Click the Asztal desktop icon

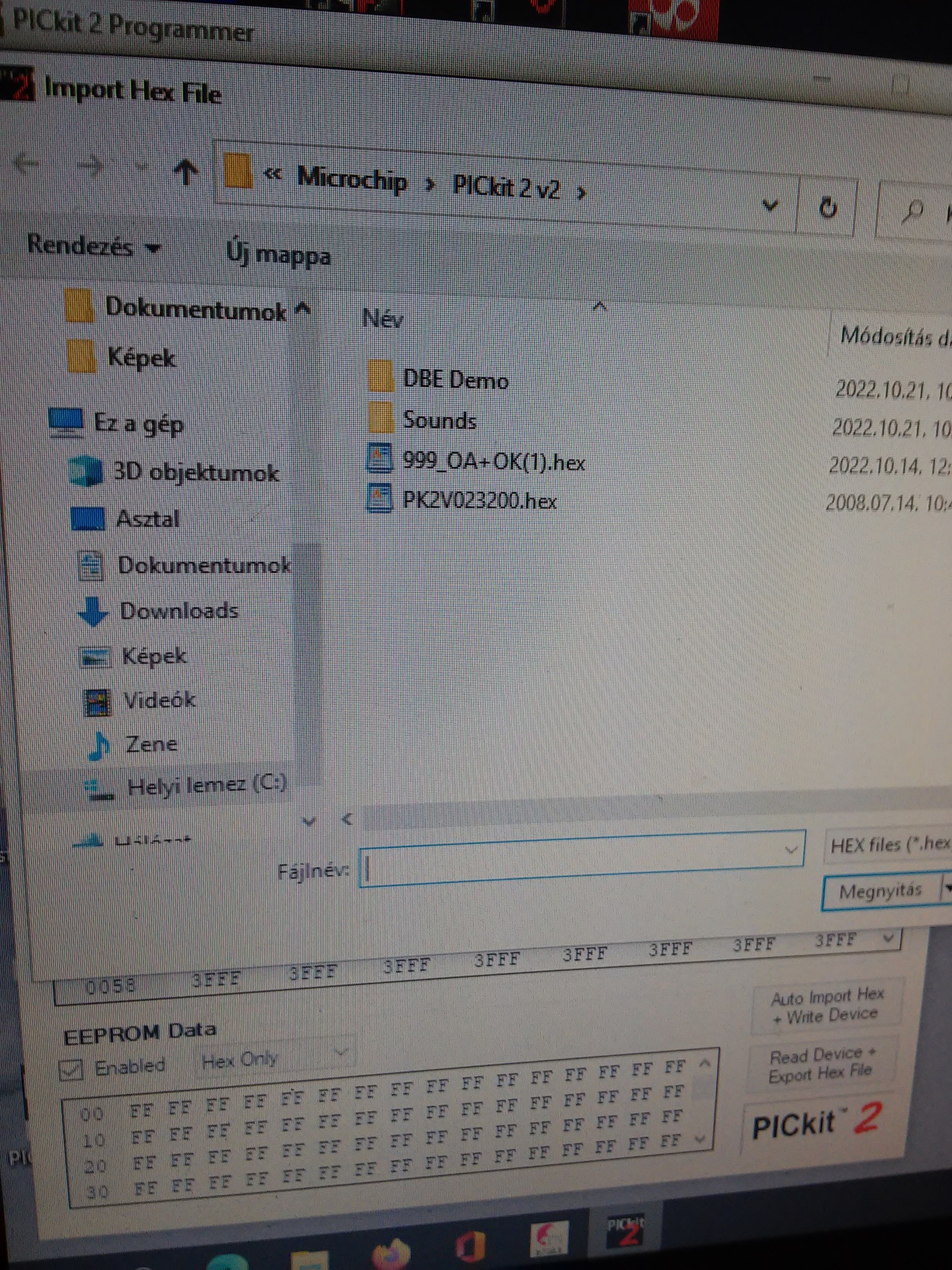[x=88, y=518]
